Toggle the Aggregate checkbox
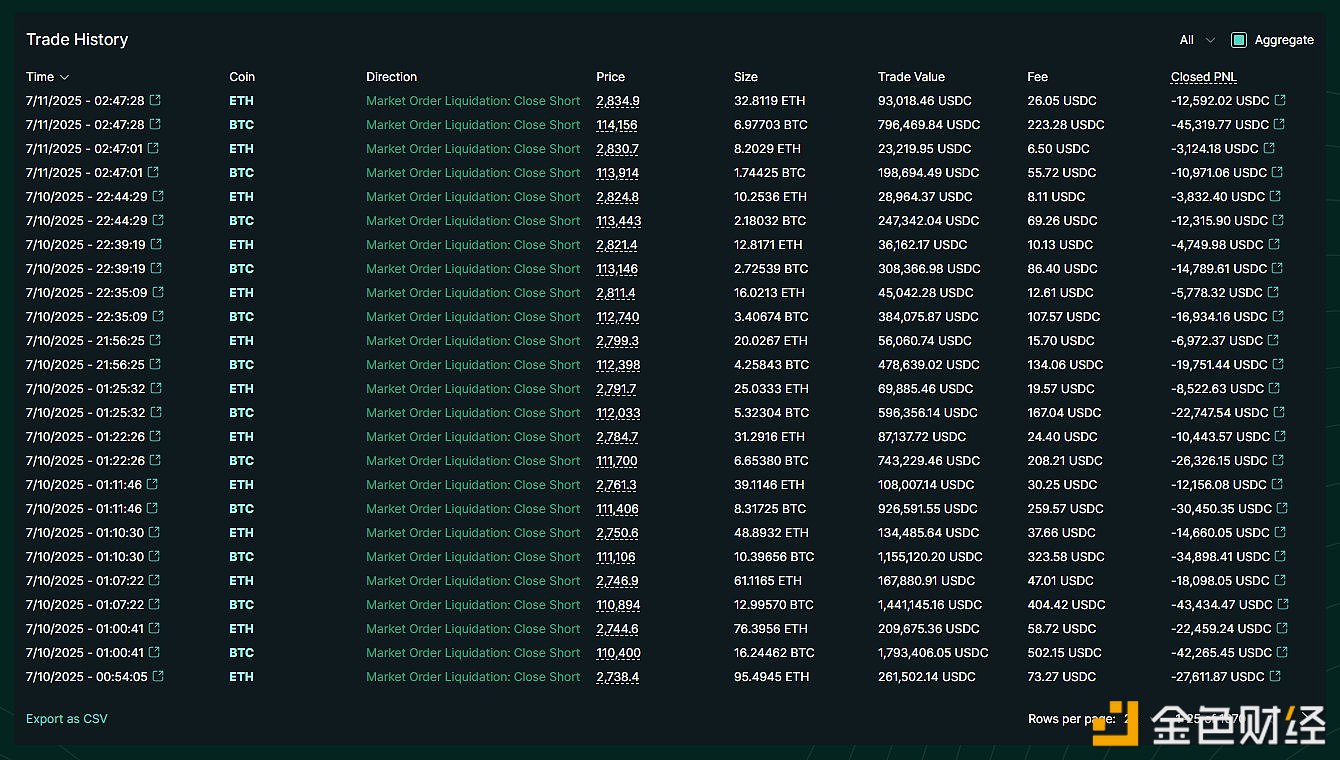 [x=1239, y=40]
